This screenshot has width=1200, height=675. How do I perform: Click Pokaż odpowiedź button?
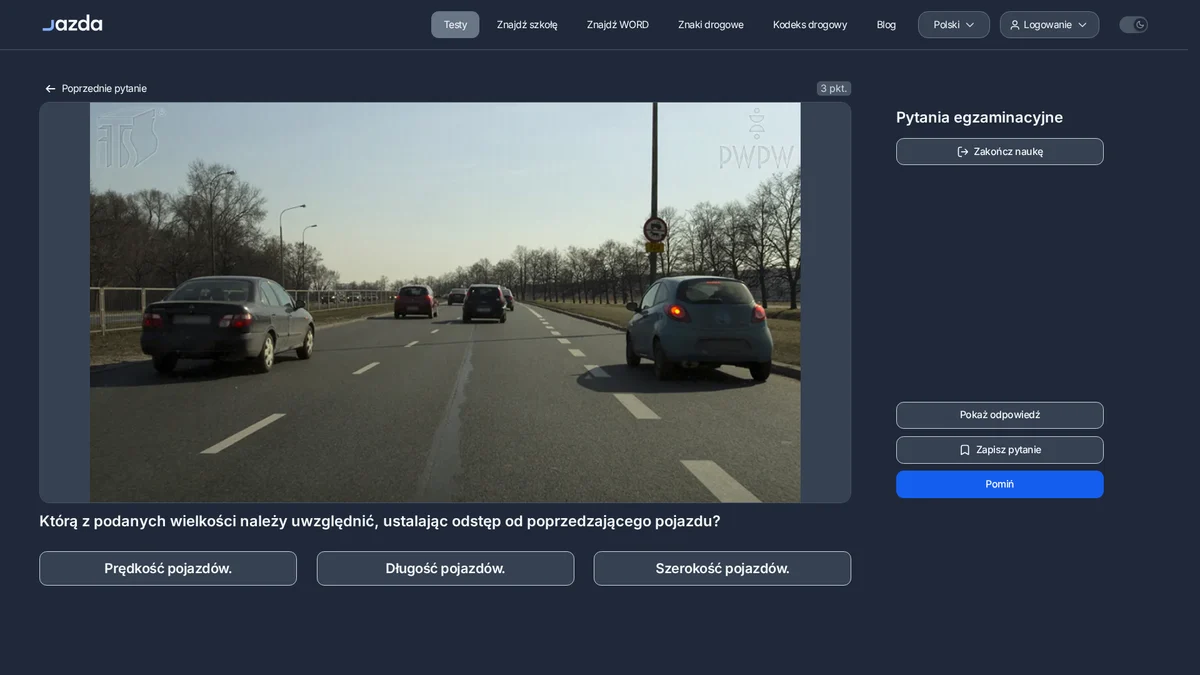click(x=1000, y=415)
